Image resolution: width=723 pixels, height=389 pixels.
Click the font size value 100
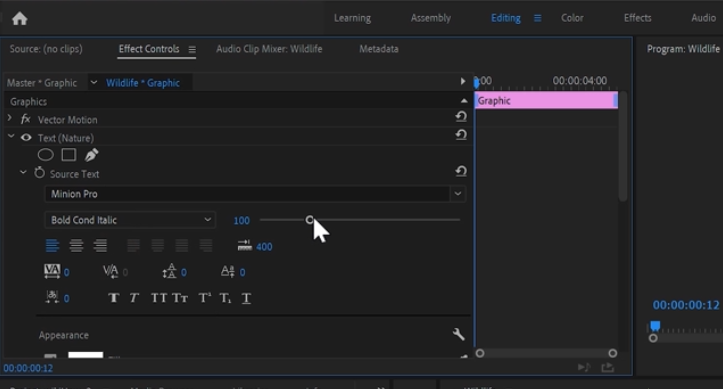[242, 221]
